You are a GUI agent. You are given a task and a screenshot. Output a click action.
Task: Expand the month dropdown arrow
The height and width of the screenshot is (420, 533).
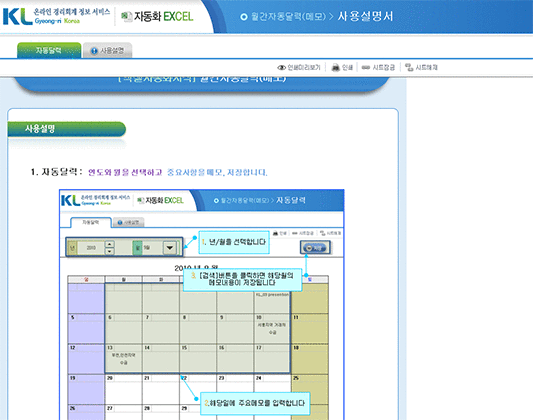(170, 248)
